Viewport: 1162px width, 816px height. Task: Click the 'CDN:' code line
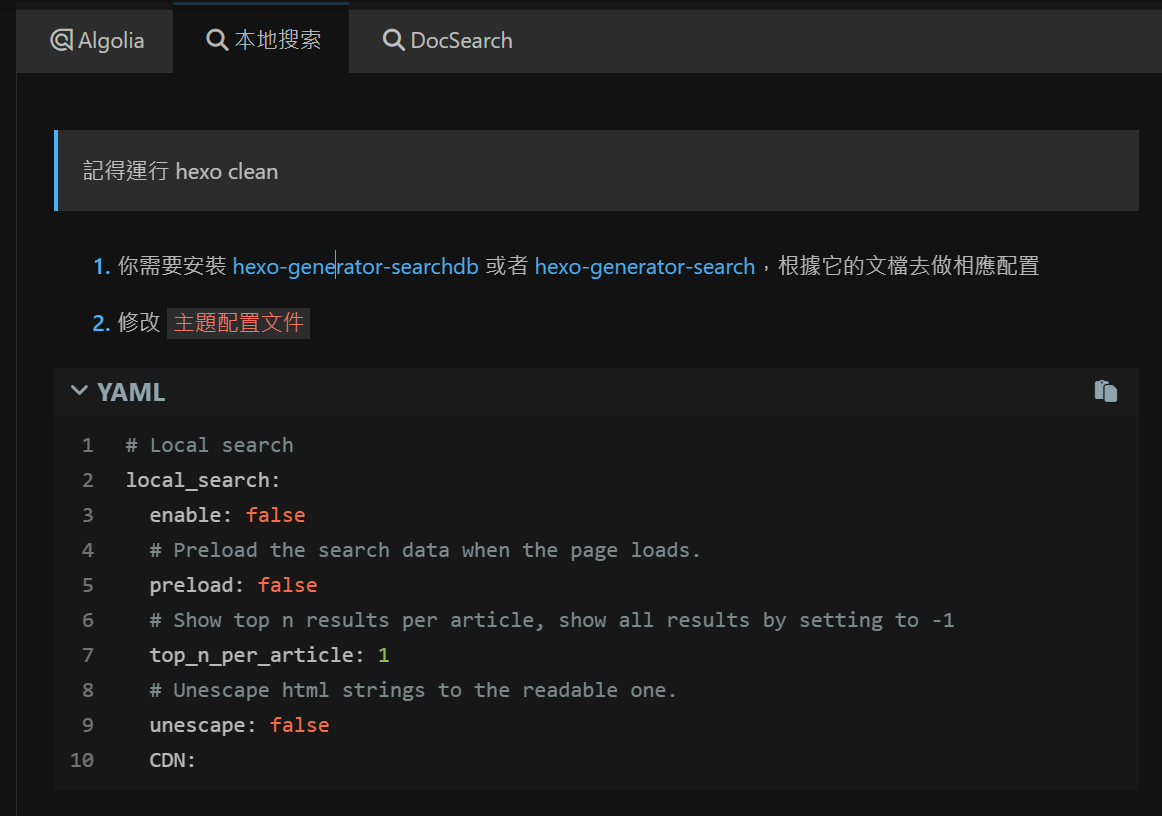coord(172,760)
